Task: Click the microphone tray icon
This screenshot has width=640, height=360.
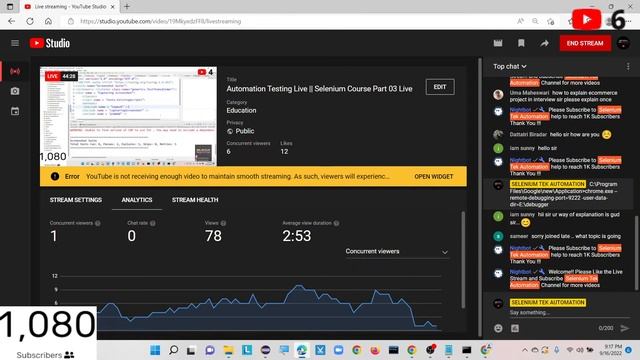Action: click(556, 350)
